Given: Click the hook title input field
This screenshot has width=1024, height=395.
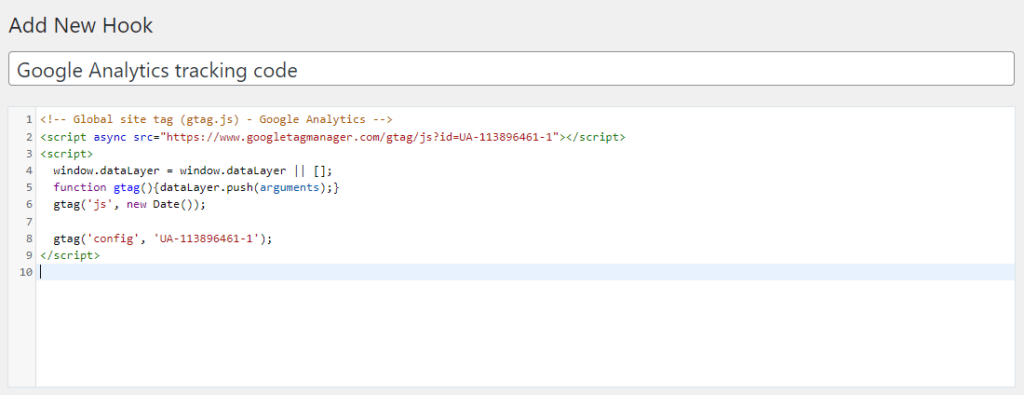Looking at the screenshot, I should pos(511,69).
